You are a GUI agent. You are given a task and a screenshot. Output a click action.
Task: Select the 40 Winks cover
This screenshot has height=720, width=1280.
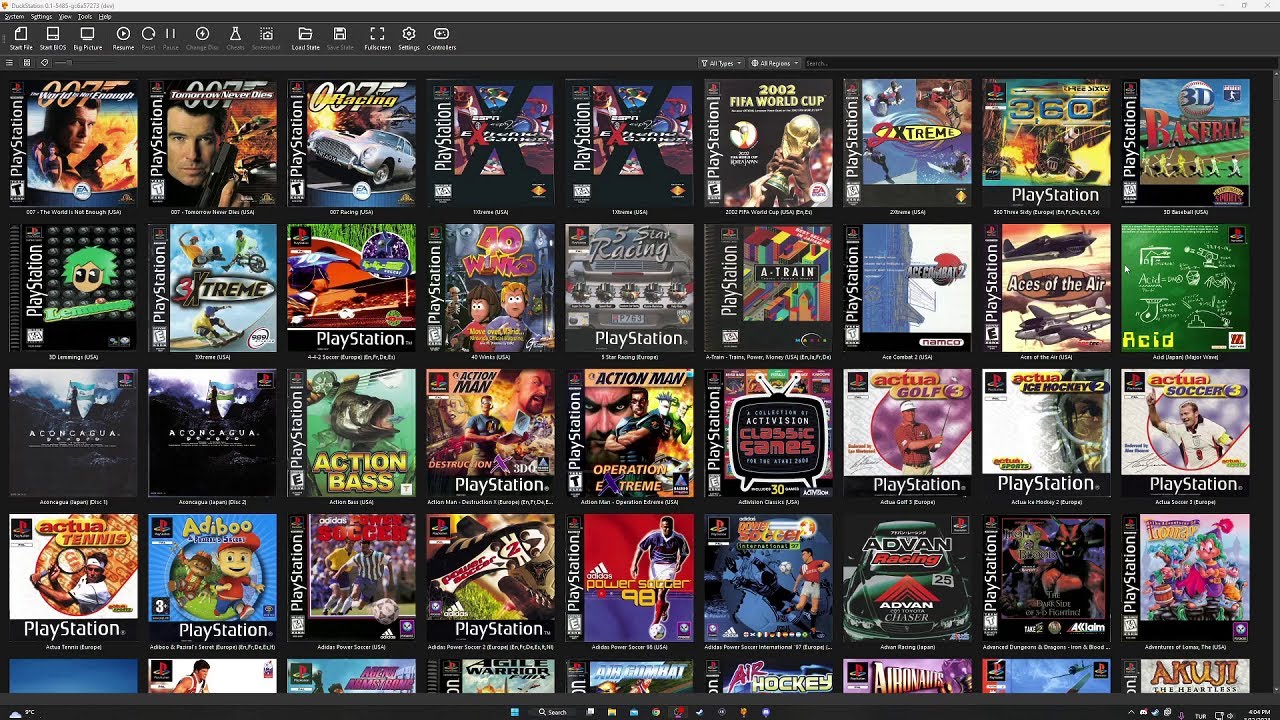click(x=490, y=288)
